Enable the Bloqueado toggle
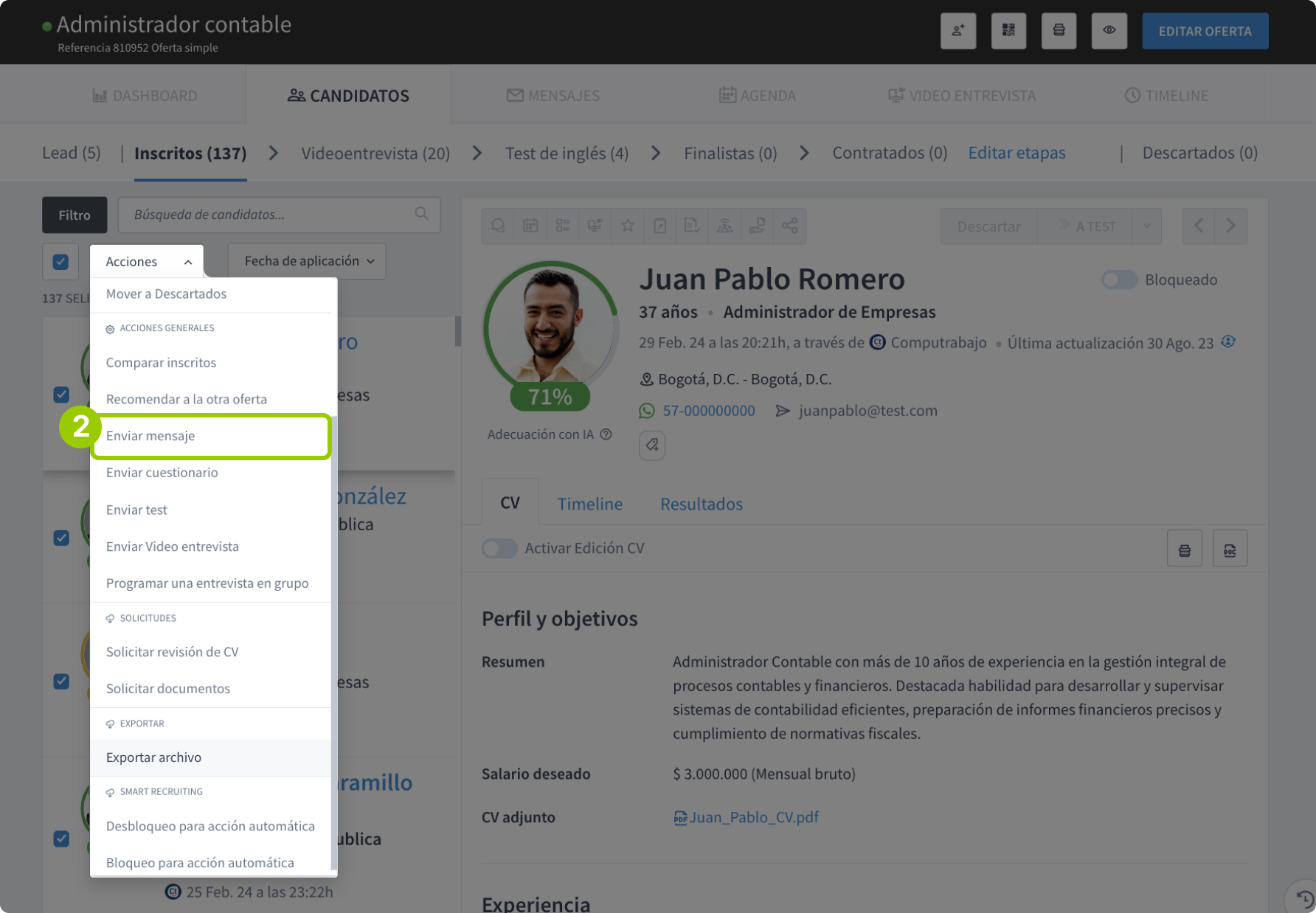The width and height of the screenshot is (1316, 913). (x=1119, y=280)
